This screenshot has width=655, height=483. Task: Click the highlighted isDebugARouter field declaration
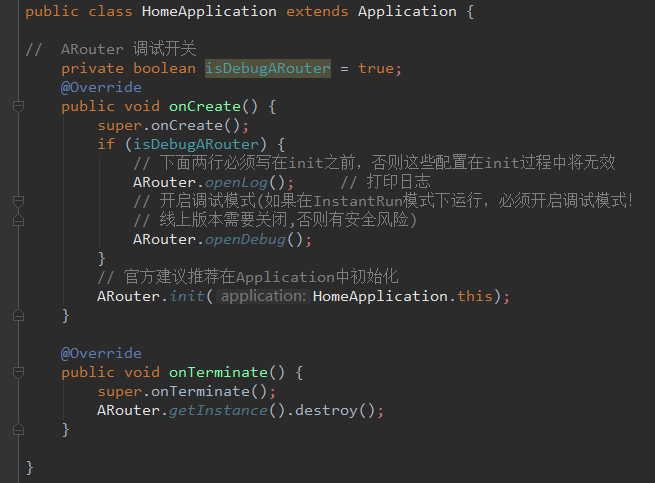[268, 69]
